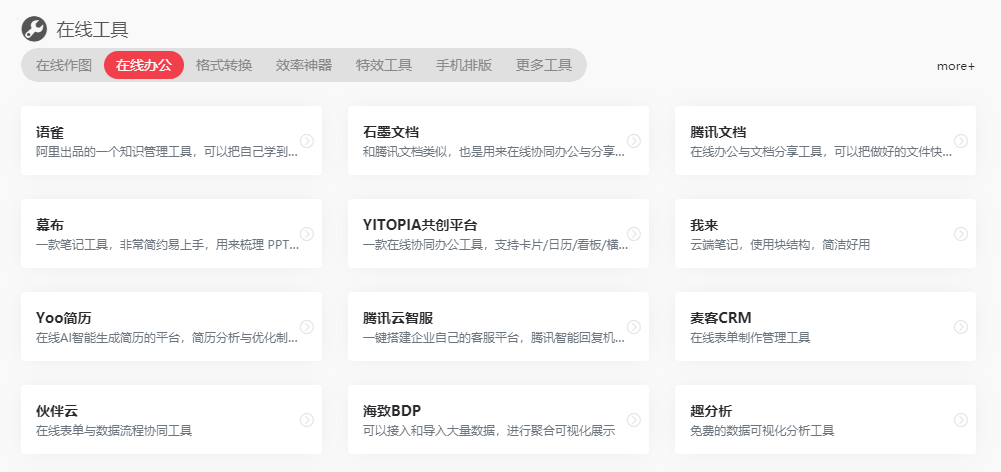Click description starting 一款在线协同办公工具
1001x472 pixels.
pos(495,245)
